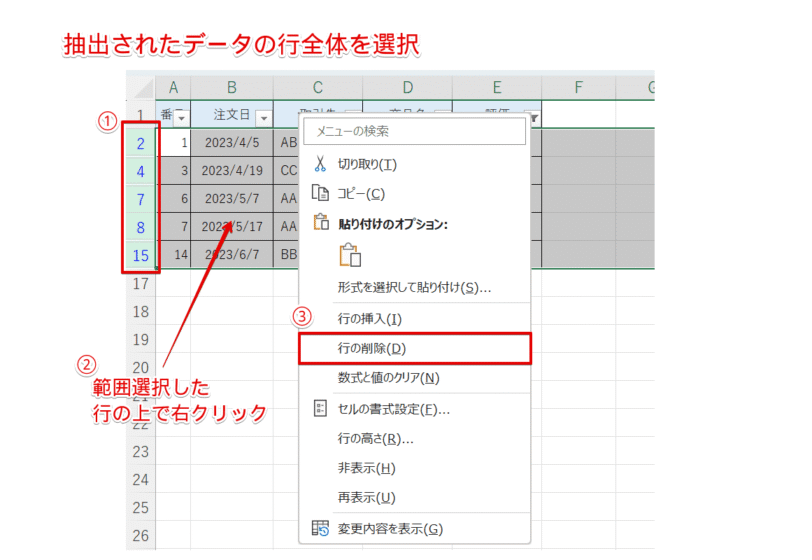Select row header 25

(x=140, y=508)
